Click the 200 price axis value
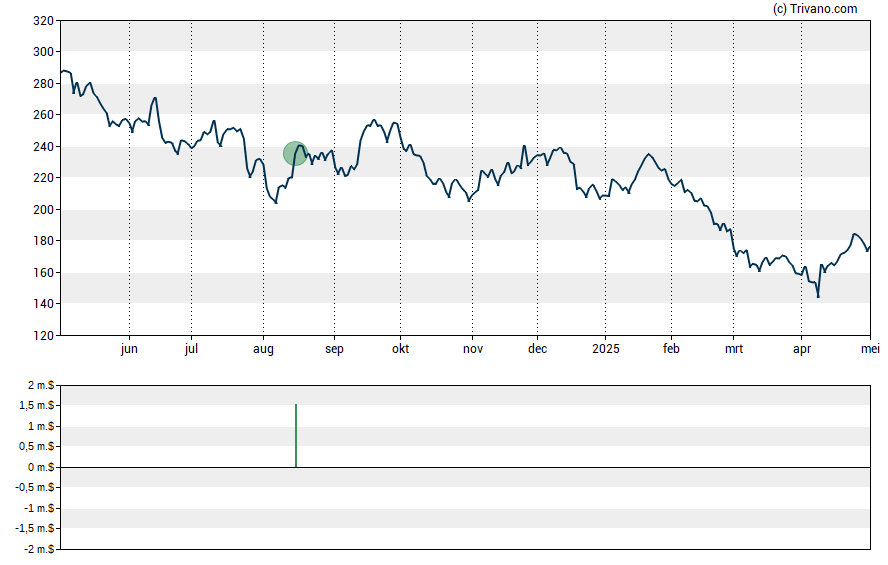 pyautogui.click(x=44, y=209)
